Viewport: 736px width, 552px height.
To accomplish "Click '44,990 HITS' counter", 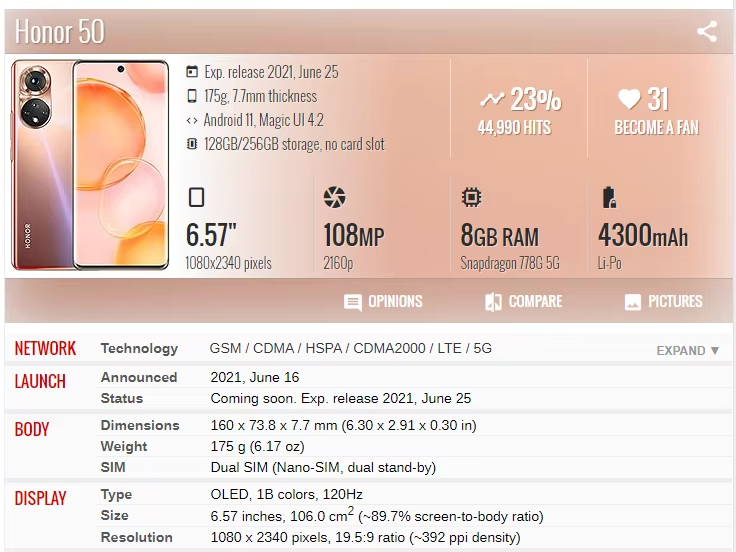I will coord(514,128).
